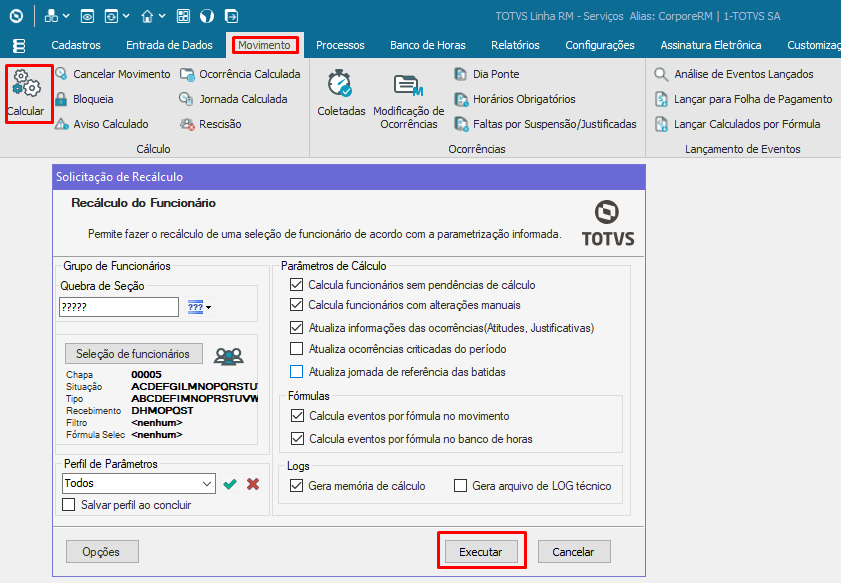Click the Executar button
Image resolution: width=841 pixels, height=583 pixels.
click(481, 551)
